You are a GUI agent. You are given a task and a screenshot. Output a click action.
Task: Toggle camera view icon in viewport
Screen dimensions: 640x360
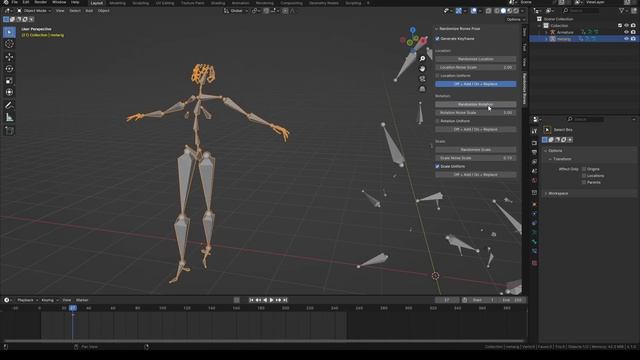click(x=422, y=78)
